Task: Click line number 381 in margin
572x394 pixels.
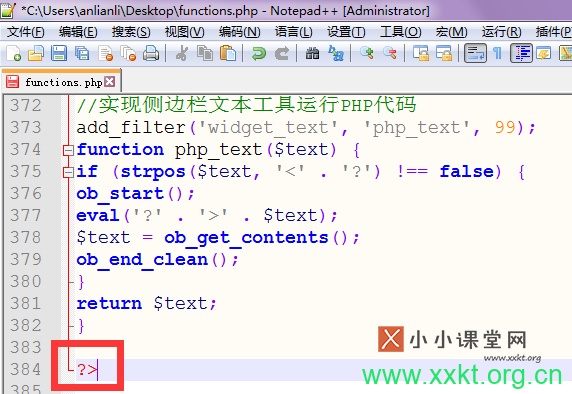Action: (26, 303)
